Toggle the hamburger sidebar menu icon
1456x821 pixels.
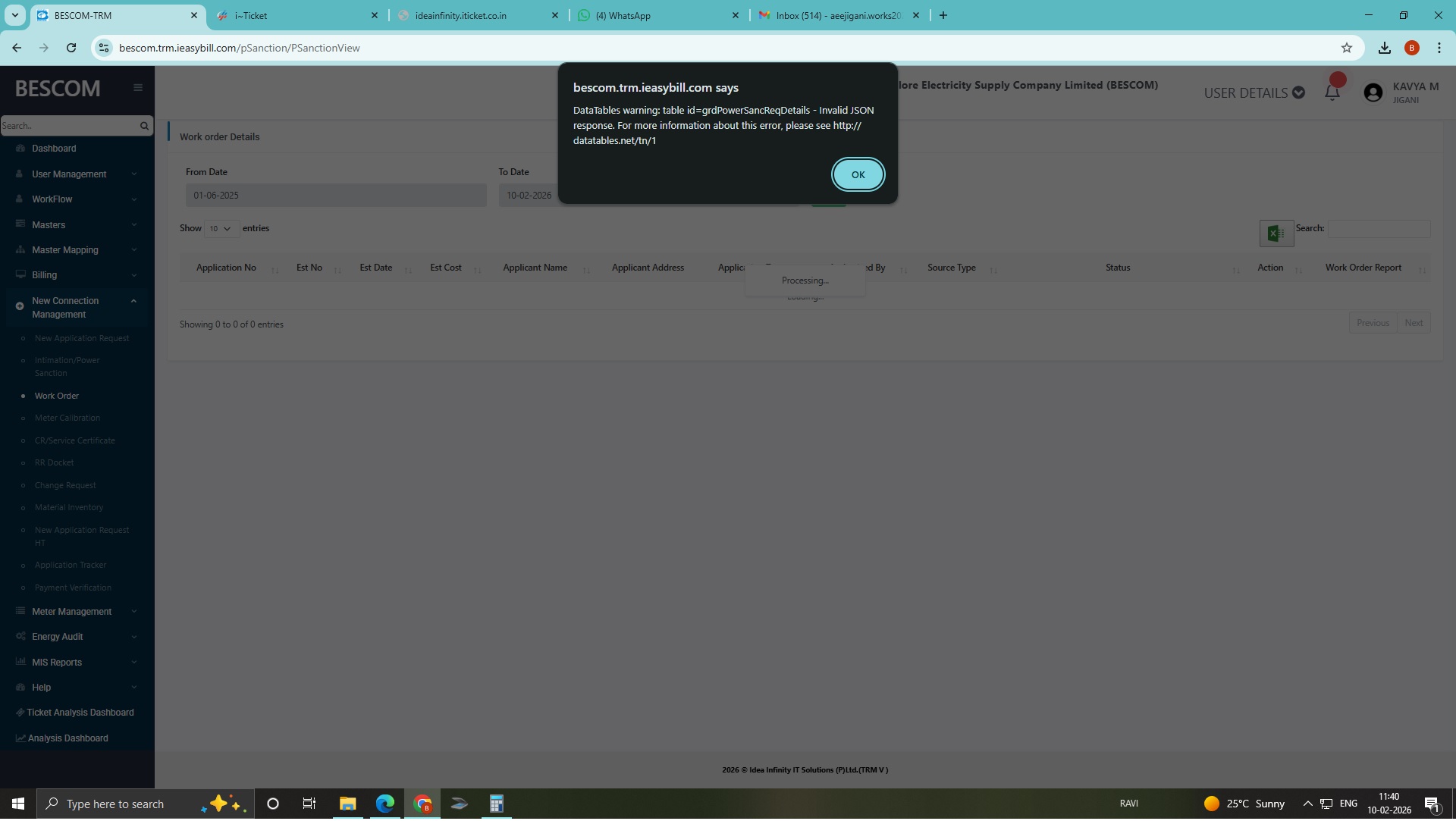[x=138, y=88]
